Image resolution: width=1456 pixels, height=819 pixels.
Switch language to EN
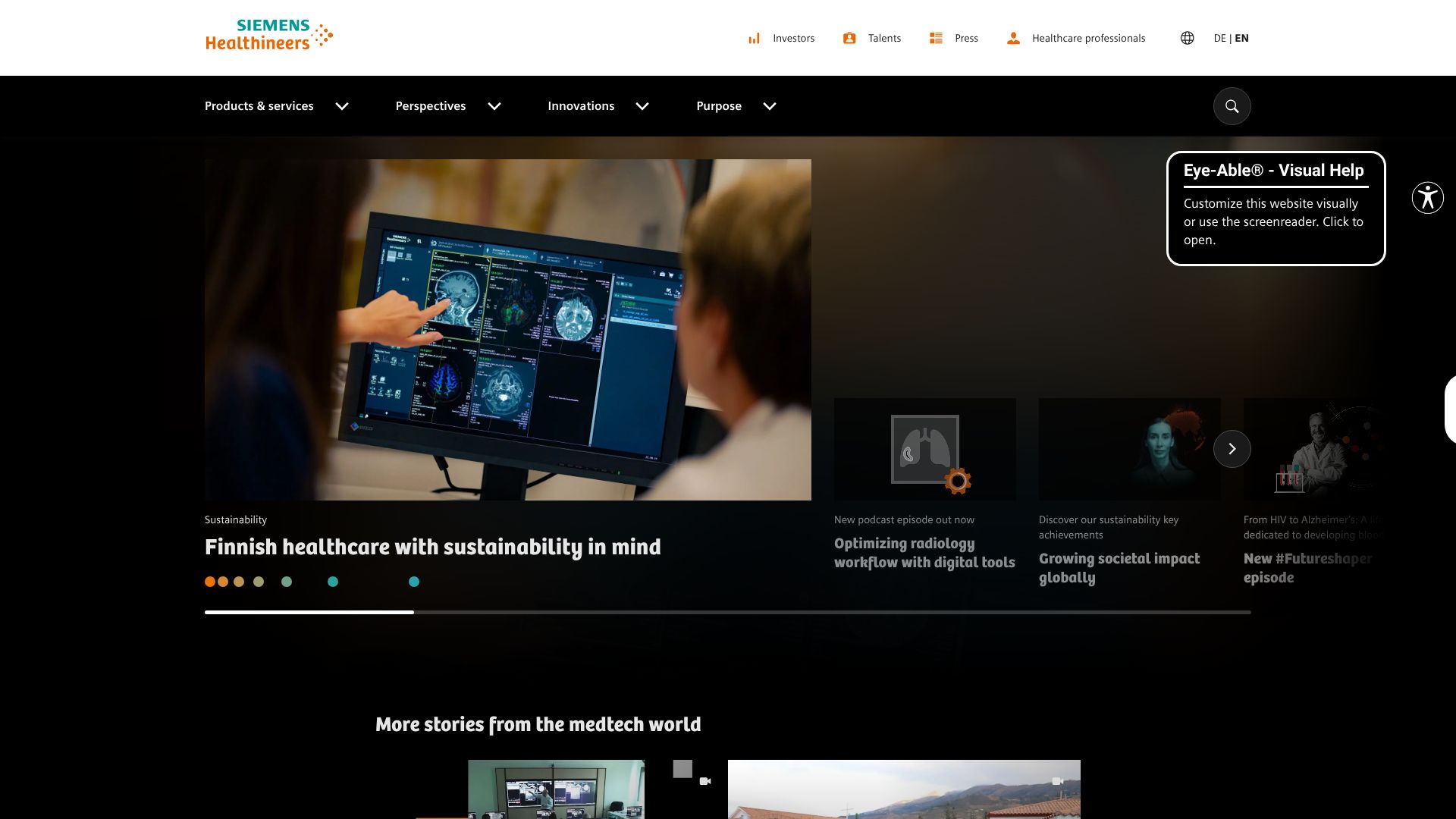[1242, 38]
